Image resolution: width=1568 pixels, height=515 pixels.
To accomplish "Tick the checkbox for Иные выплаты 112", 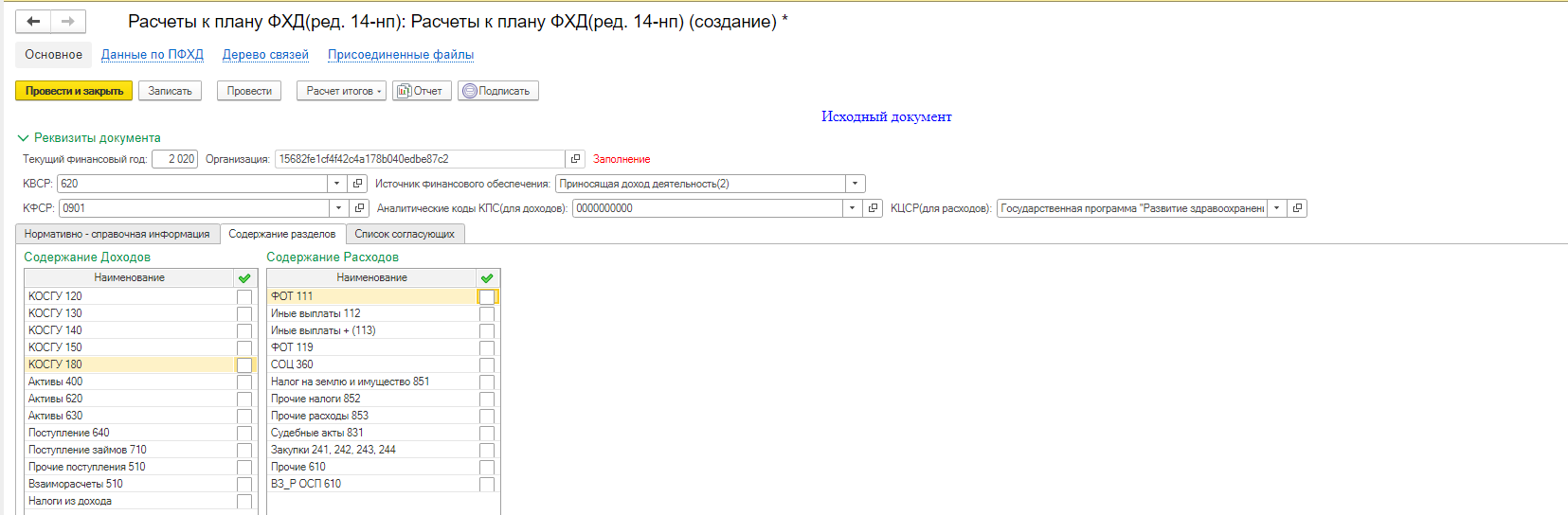I will pyautogui.click(x=487, y=313).
